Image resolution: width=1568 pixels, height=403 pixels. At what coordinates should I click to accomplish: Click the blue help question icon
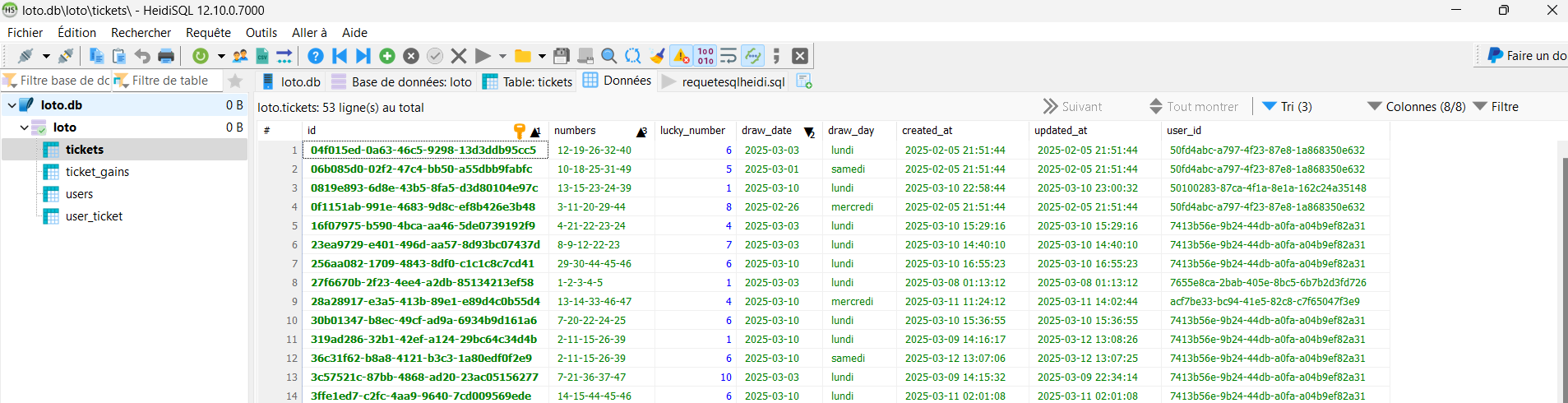point(316,56)
